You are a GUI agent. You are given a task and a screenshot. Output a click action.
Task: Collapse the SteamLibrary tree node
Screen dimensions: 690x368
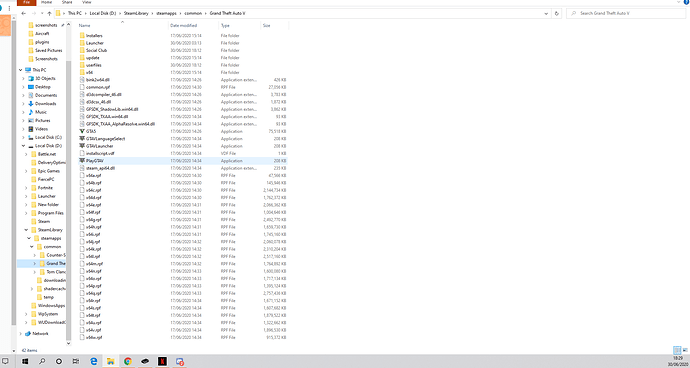pos(26,230)
